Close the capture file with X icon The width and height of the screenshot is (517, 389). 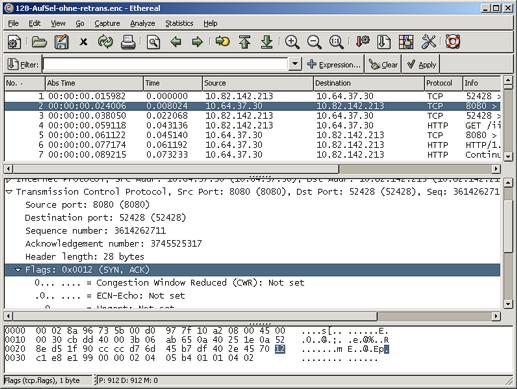point(84,42)
